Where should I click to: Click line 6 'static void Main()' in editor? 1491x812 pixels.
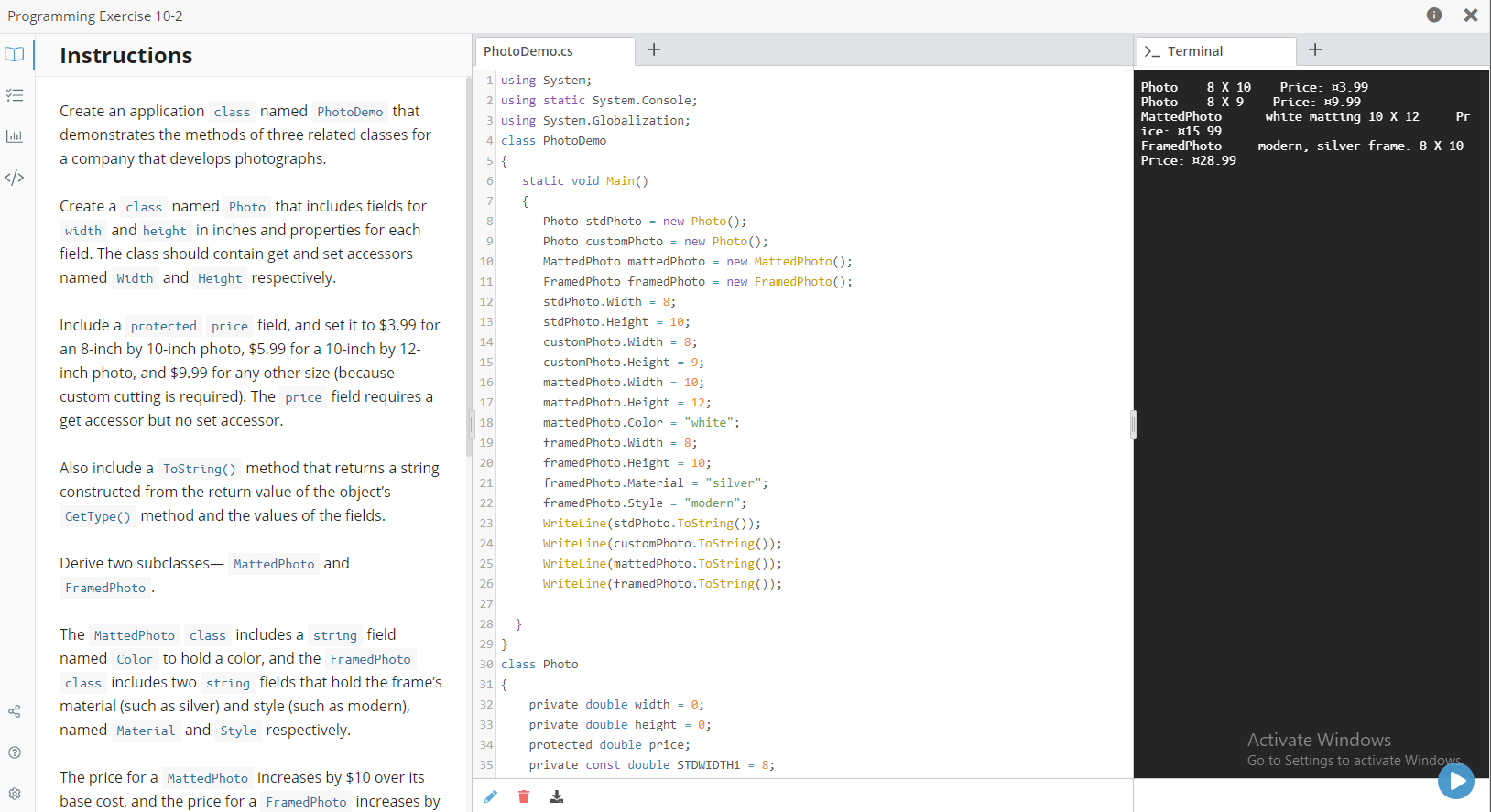[585, 181]
